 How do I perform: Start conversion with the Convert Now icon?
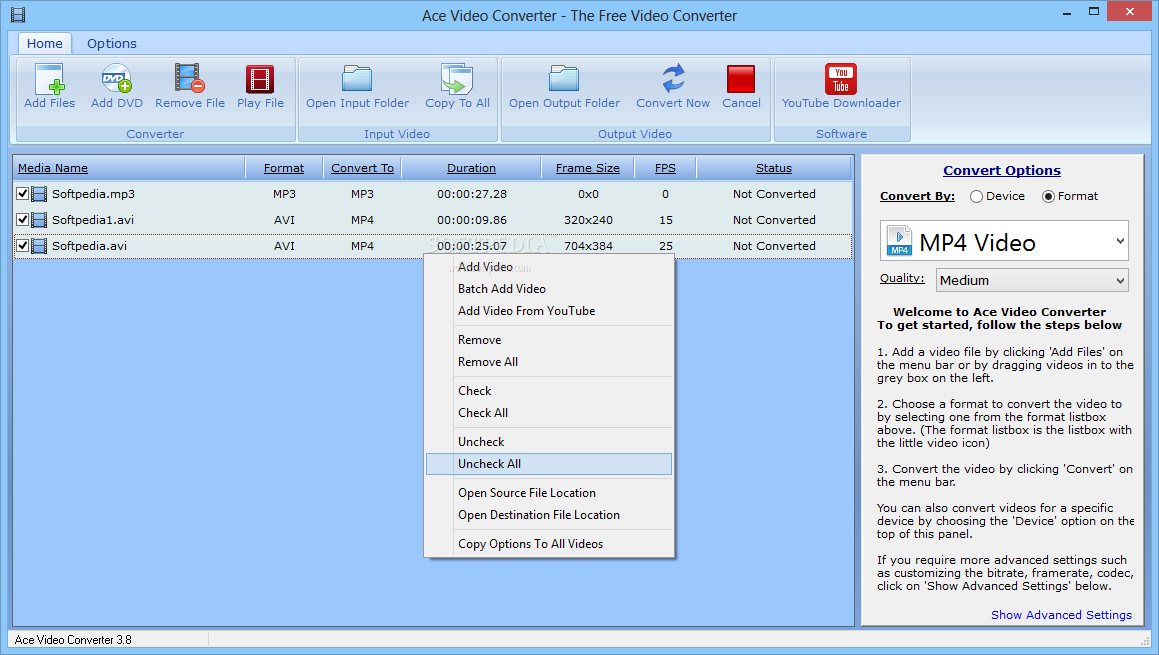click(673, 79)
